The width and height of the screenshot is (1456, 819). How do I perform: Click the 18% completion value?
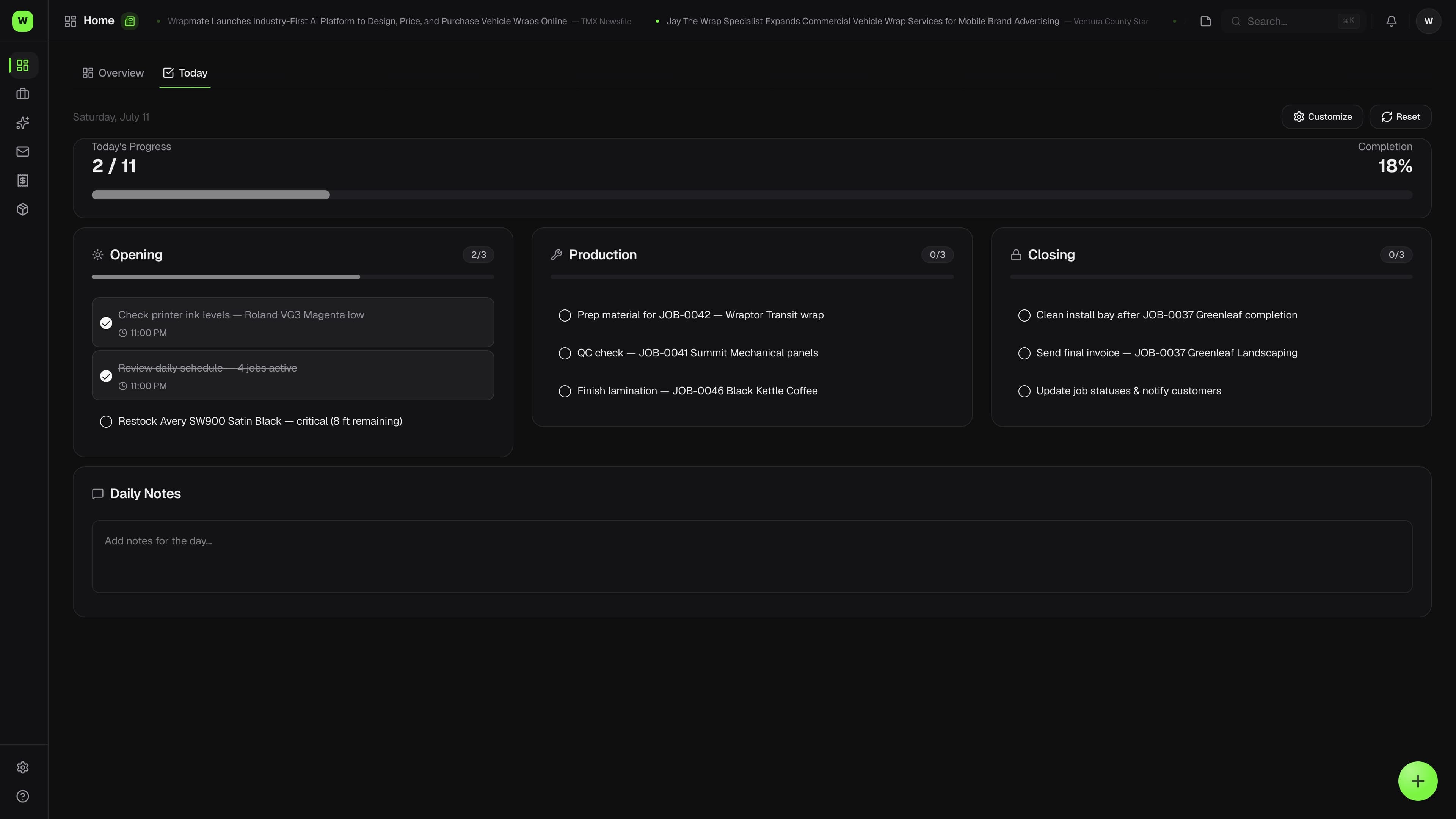[1395, 166]
